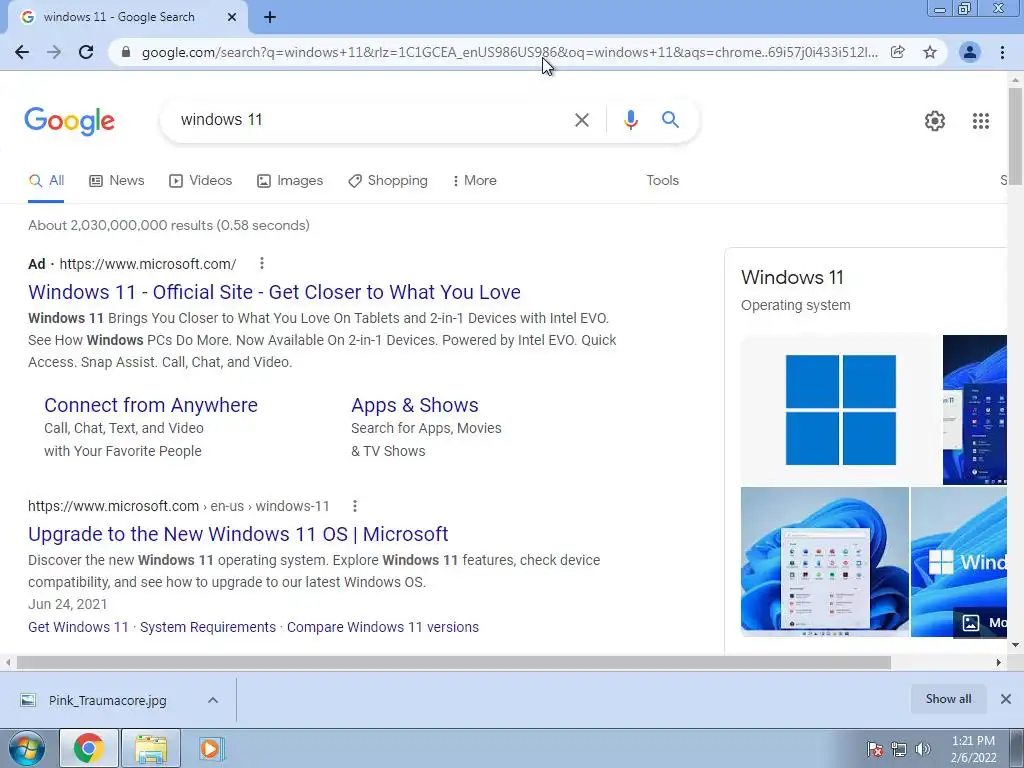Open the Get Windows 11 sitelink

coord(78,627)
